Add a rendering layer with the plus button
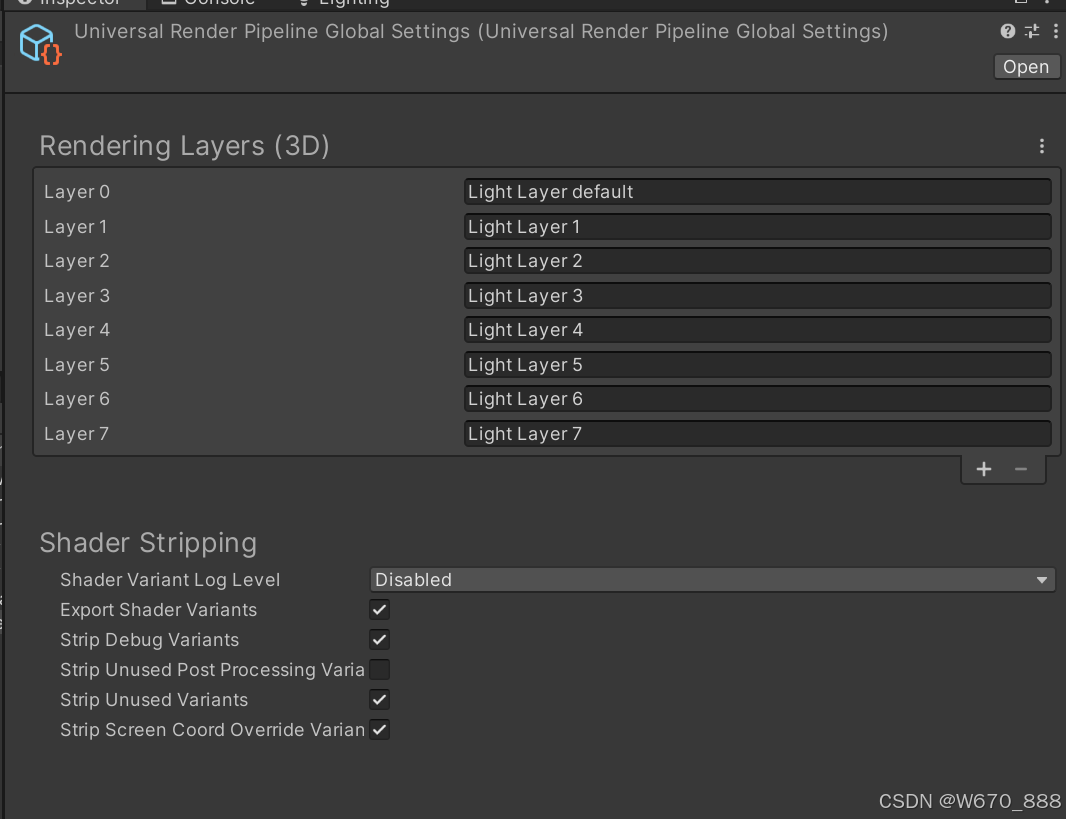 click(984, 468)
